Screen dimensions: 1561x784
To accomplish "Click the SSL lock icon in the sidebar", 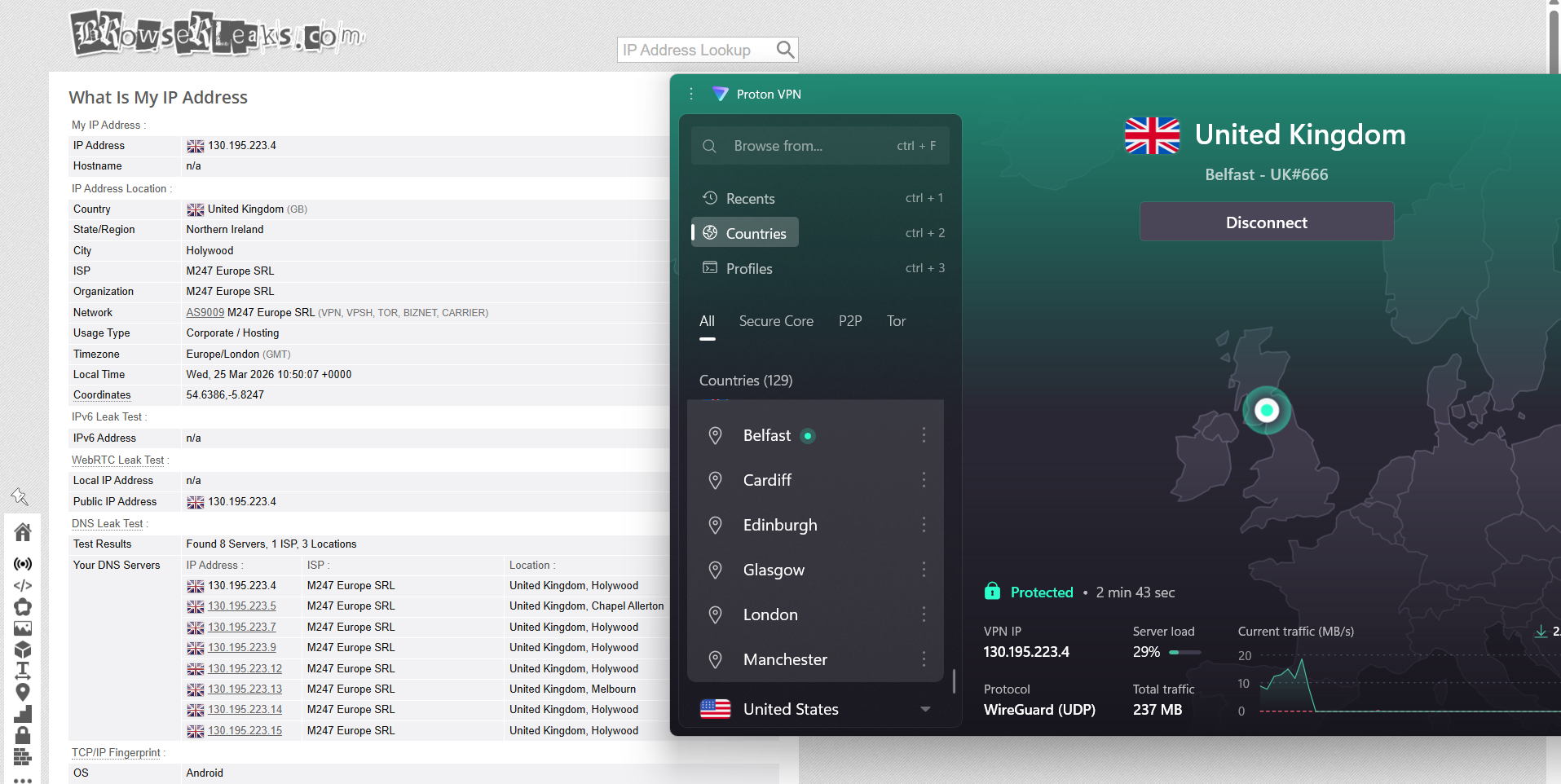I will pyautogui.click(x=23, y=735).
